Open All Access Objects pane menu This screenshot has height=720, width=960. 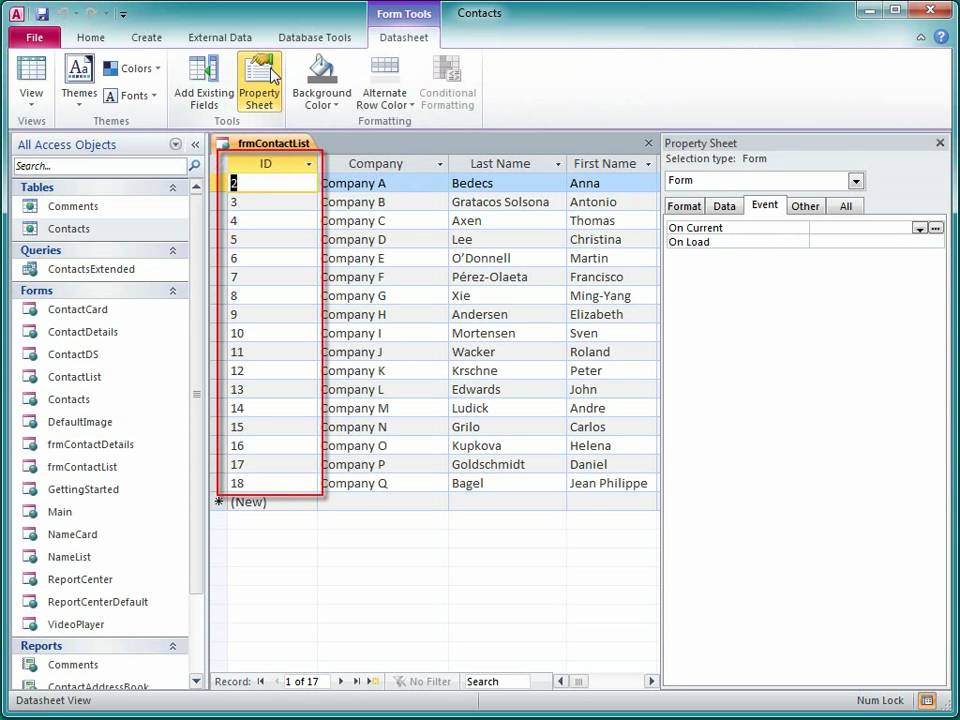(x=176, y=144)
